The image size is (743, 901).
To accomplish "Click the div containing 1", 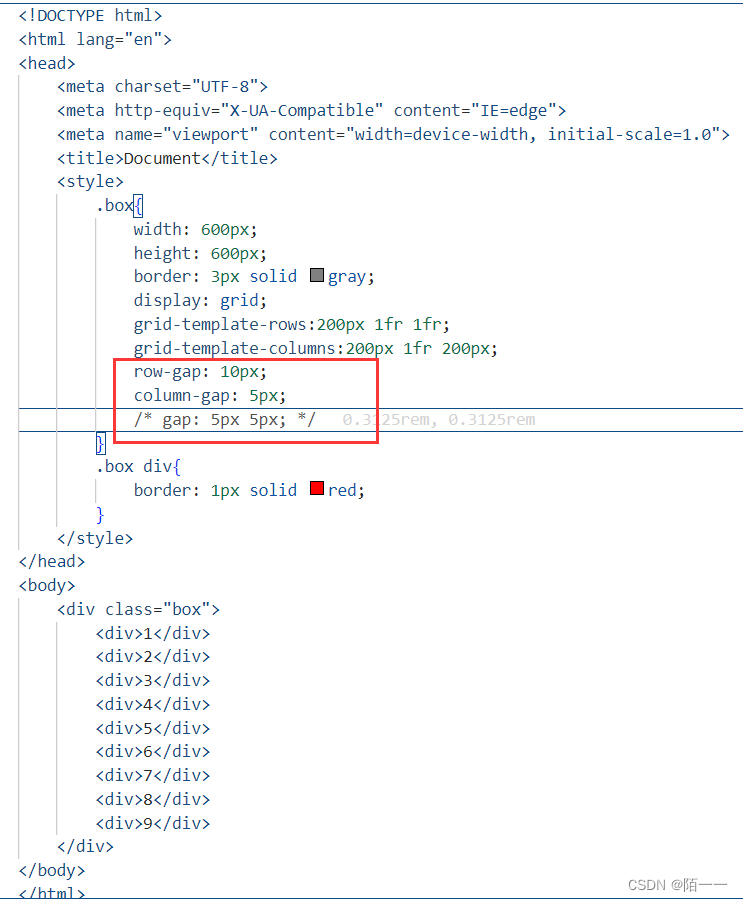I will pyautogui.click(x=153, y=633).
